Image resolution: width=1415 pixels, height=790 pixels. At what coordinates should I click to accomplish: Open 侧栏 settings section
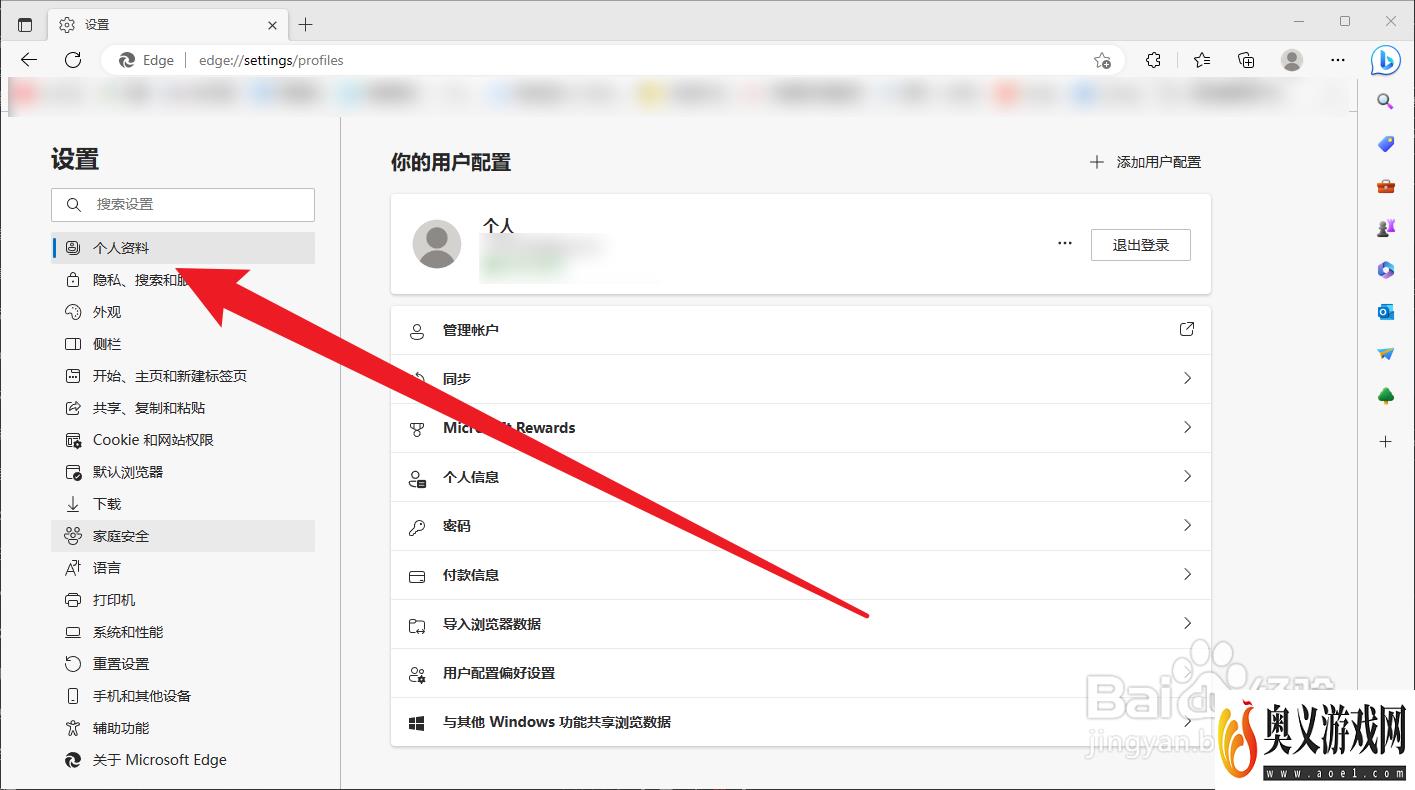[183, 344]
